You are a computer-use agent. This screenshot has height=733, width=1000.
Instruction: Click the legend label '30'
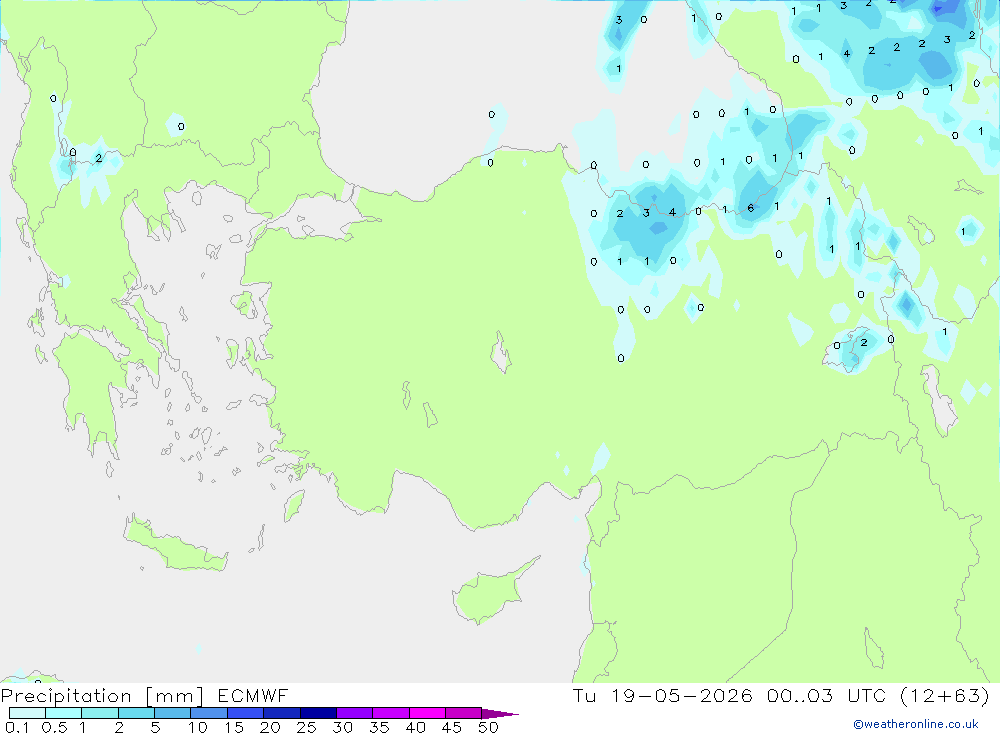343,727
